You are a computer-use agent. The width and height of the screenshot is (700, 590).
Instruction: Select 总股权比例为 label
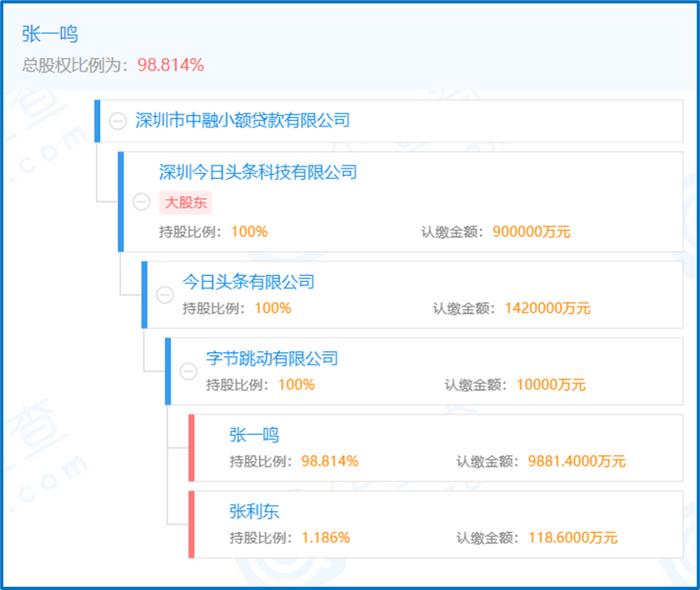(x=75, y=65)
